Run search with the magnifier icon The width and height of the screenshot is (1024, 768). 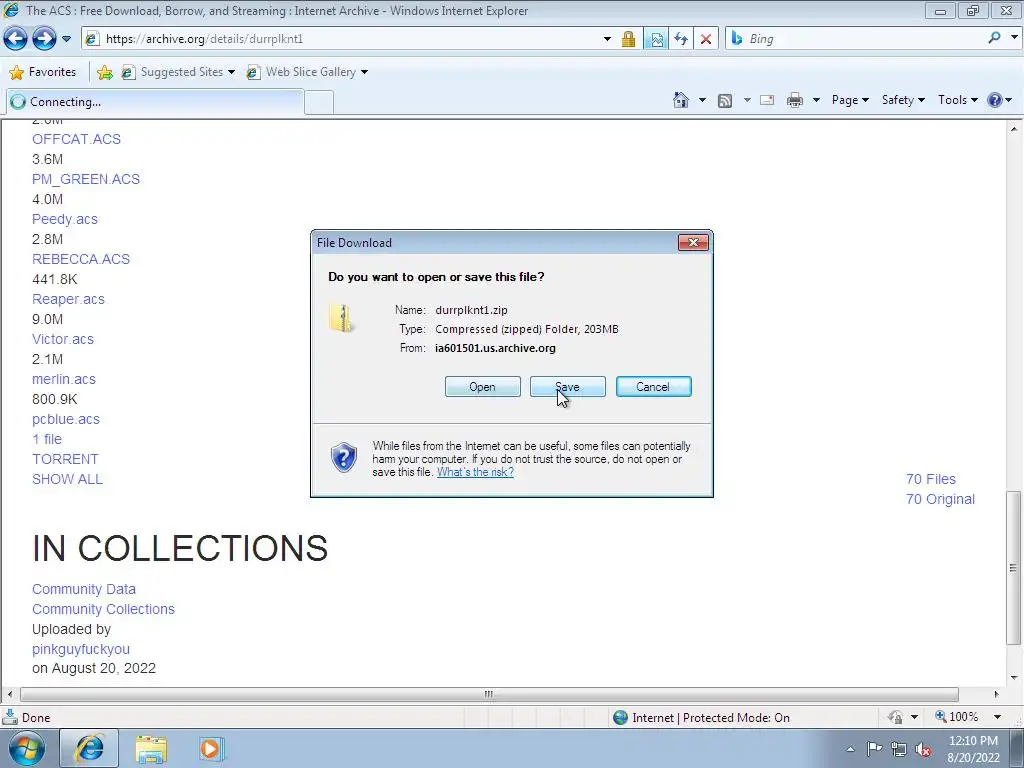click(995, 38)
